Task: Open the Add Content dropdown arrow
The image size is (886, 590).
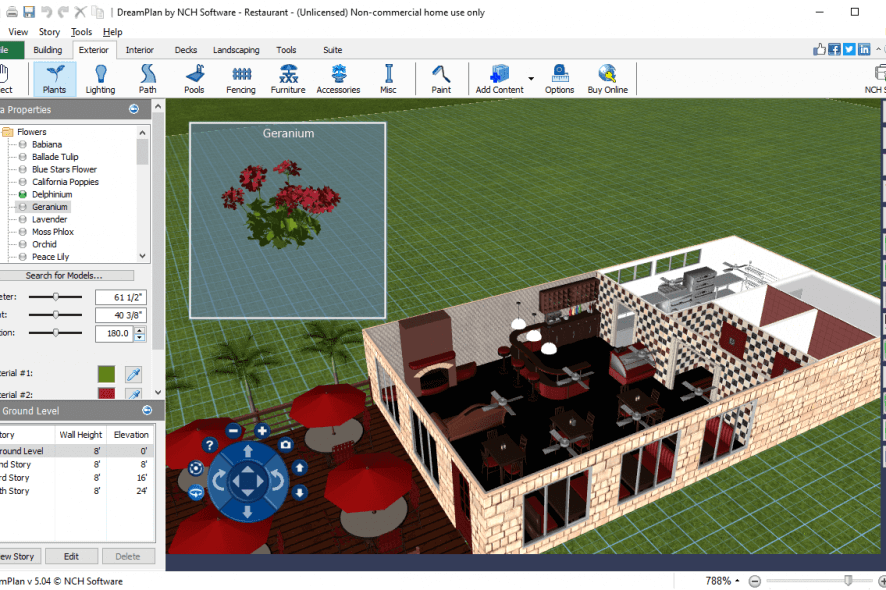Action: pos(531,79)
